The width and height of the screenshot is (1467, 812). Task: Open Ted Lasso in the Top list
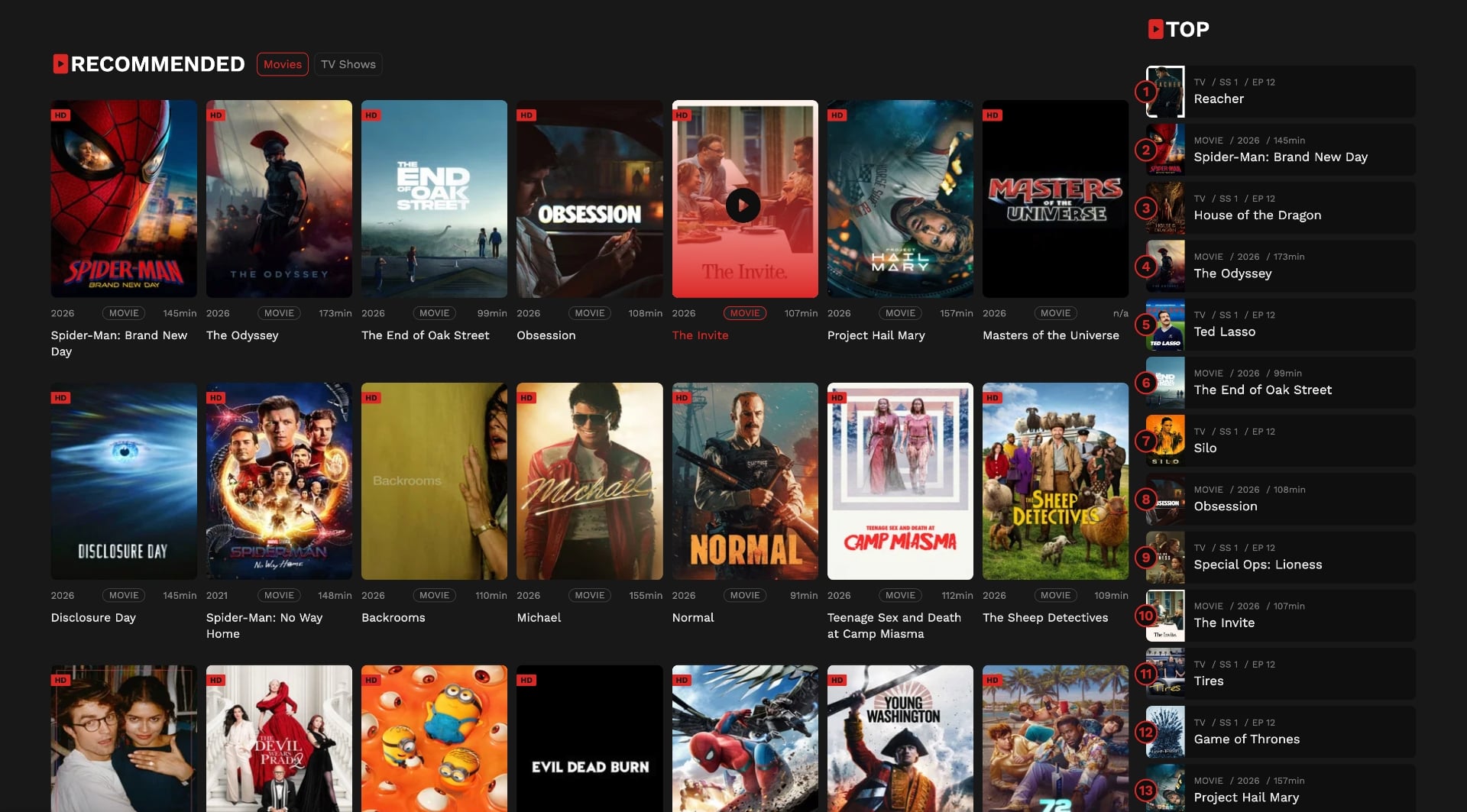1281,325
